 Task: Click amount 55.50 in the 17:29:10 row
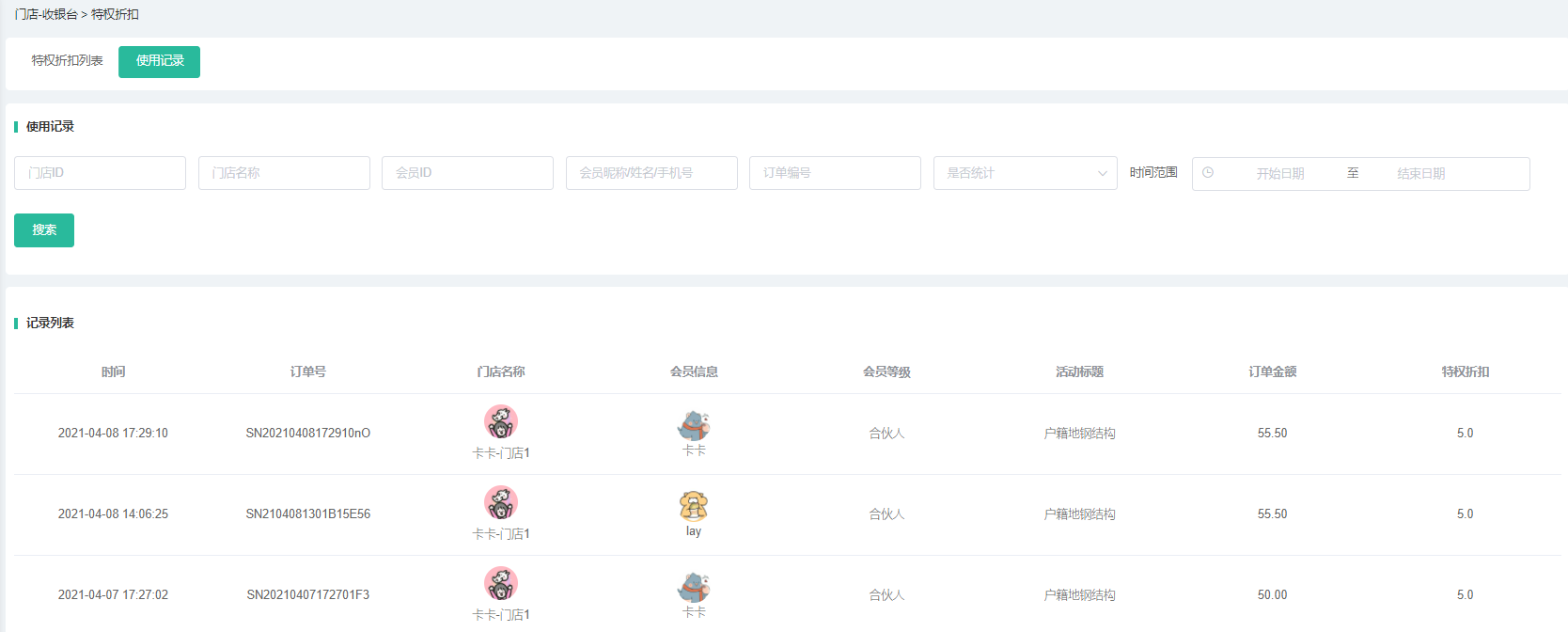(1272, 434)
